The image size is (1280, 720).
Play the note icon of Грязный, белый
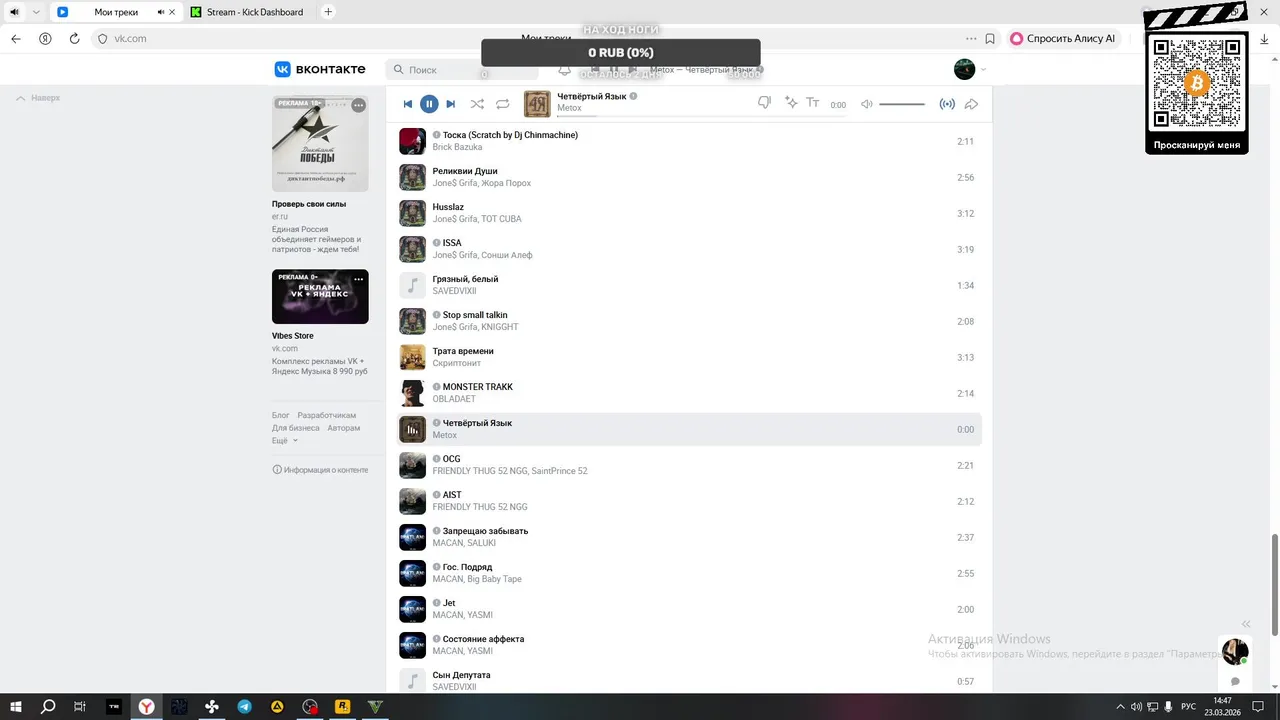[x=412, y=285]
